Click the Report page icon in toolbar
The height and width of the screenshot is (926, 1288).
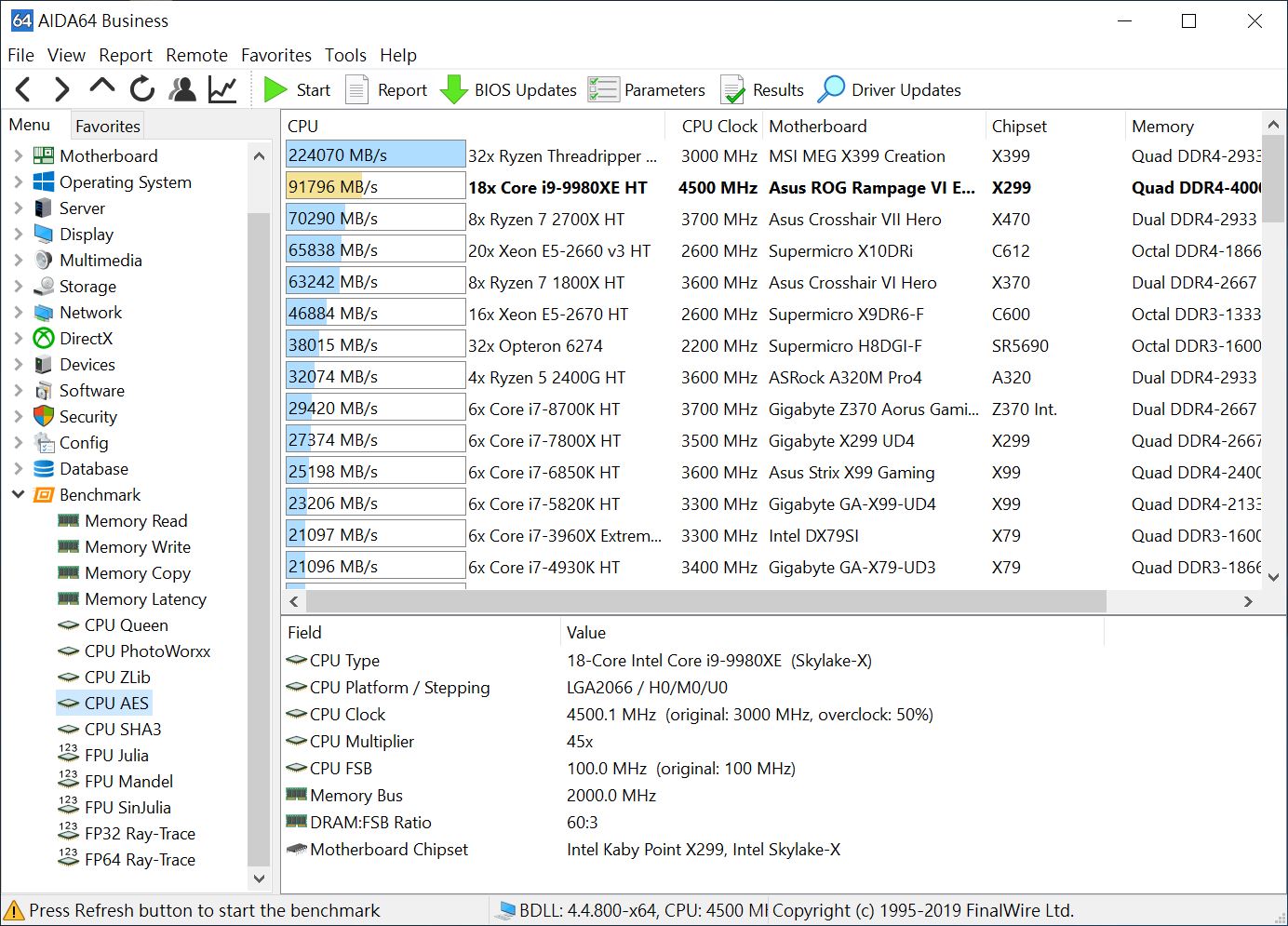356,89
